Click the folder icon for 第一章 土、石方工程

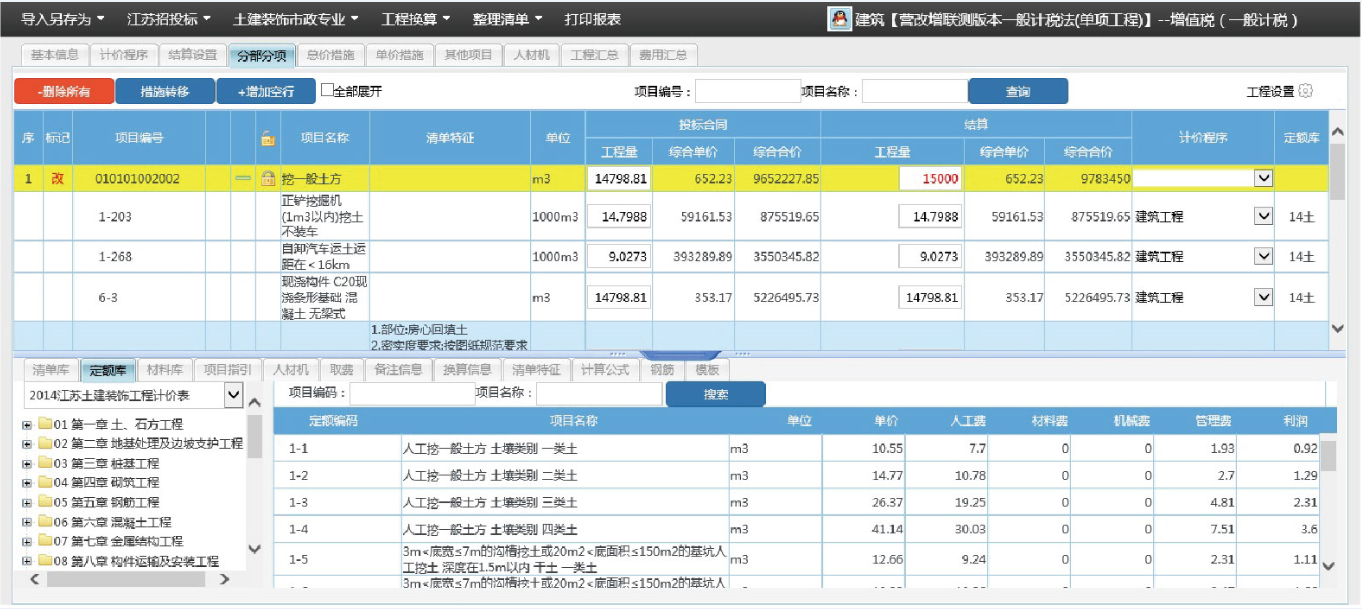click(x=45, y=424)
